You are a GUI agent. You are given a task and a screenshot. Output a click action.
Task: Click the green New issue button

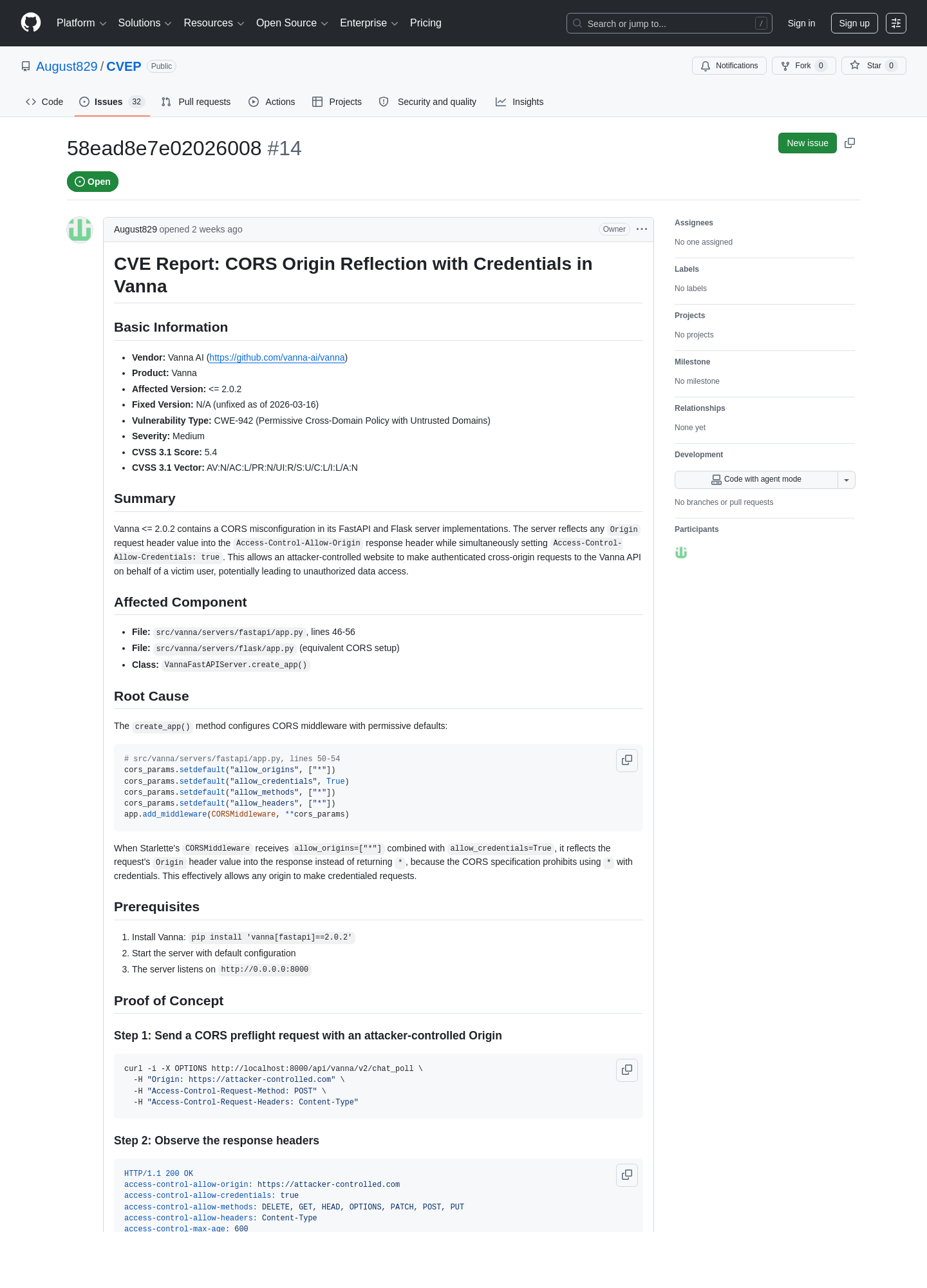click(x=807, y=143)
